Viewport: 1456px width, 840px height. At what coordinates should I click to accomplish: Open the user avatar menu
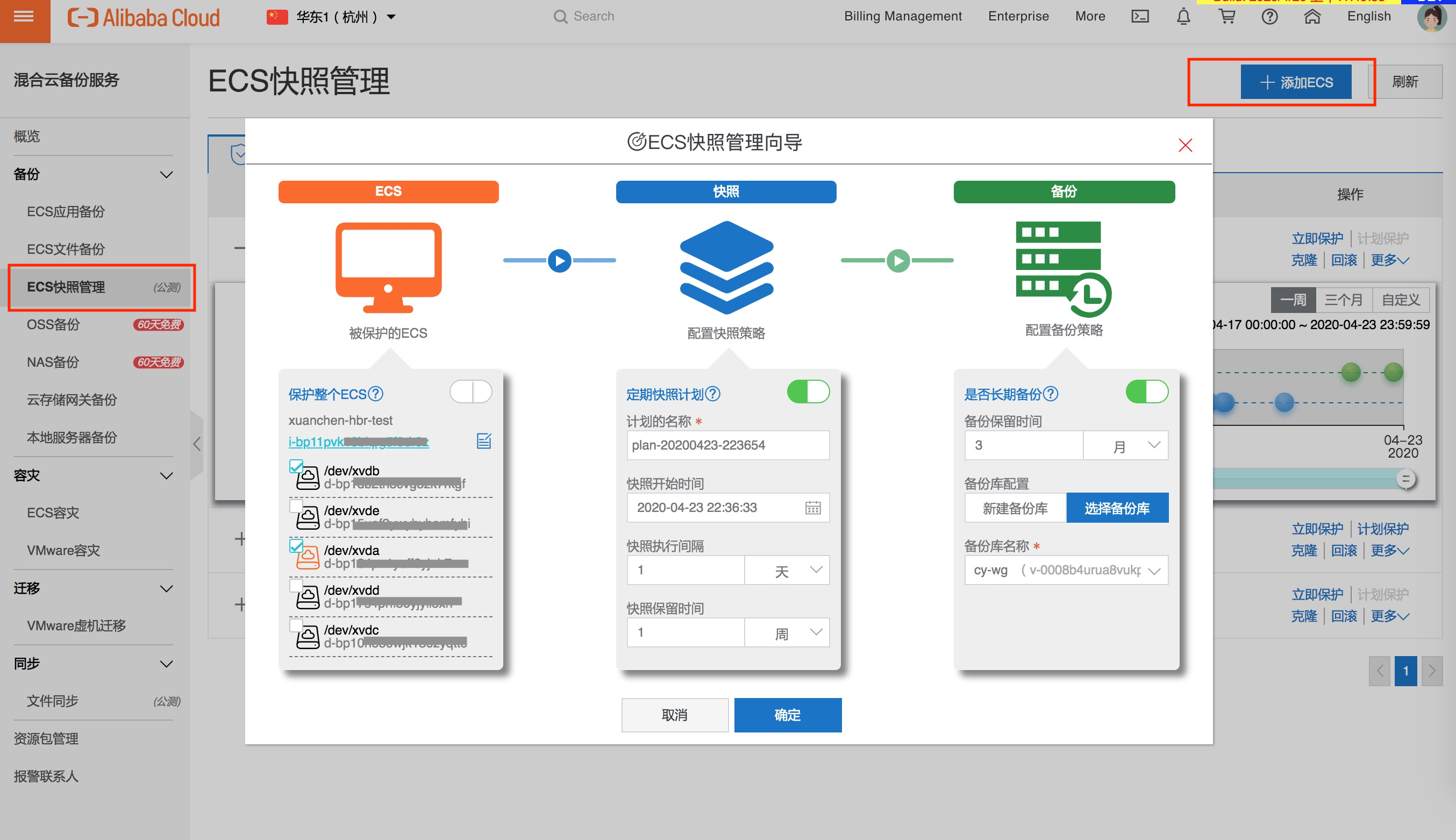coord(1432,18)
